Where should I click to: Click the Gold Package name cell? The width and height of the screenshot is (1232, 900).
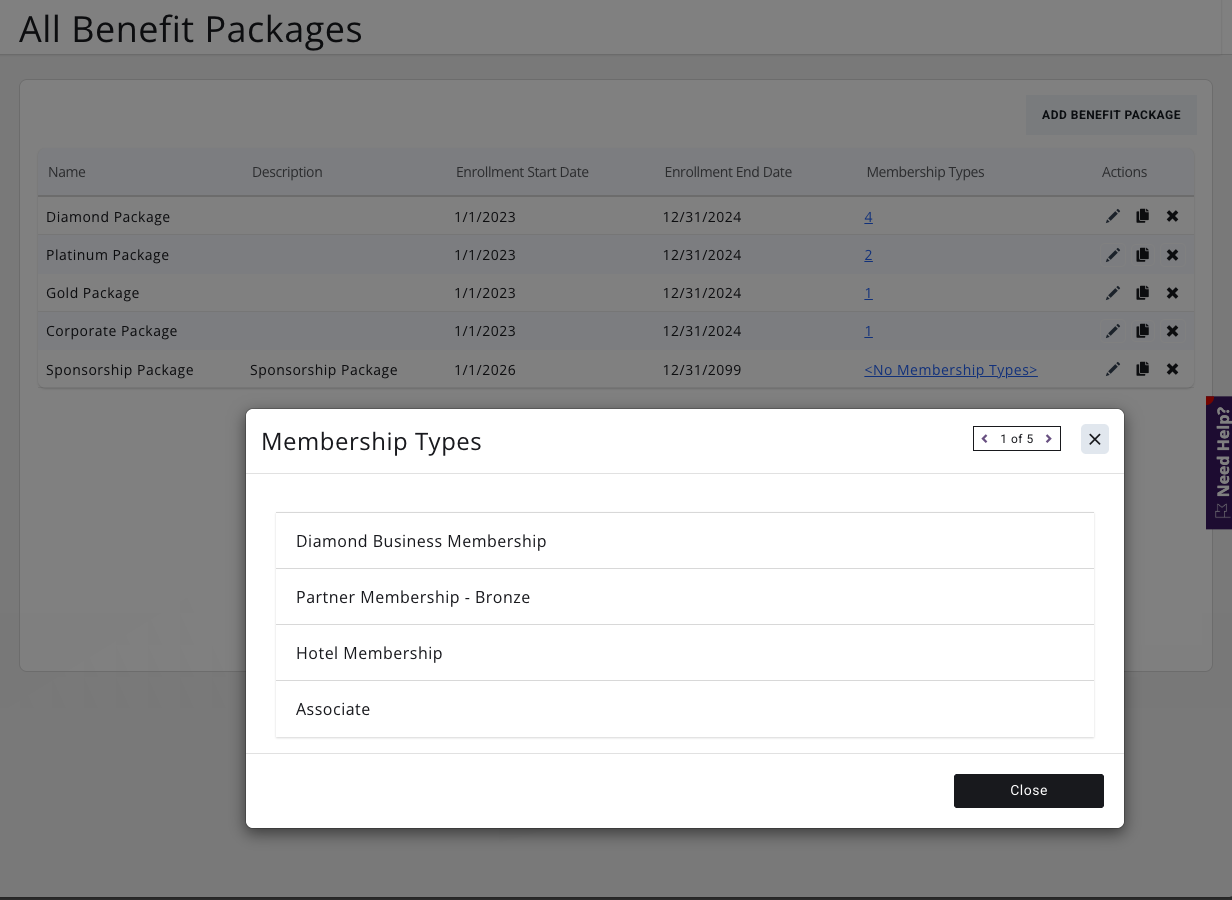click(93, 293)
